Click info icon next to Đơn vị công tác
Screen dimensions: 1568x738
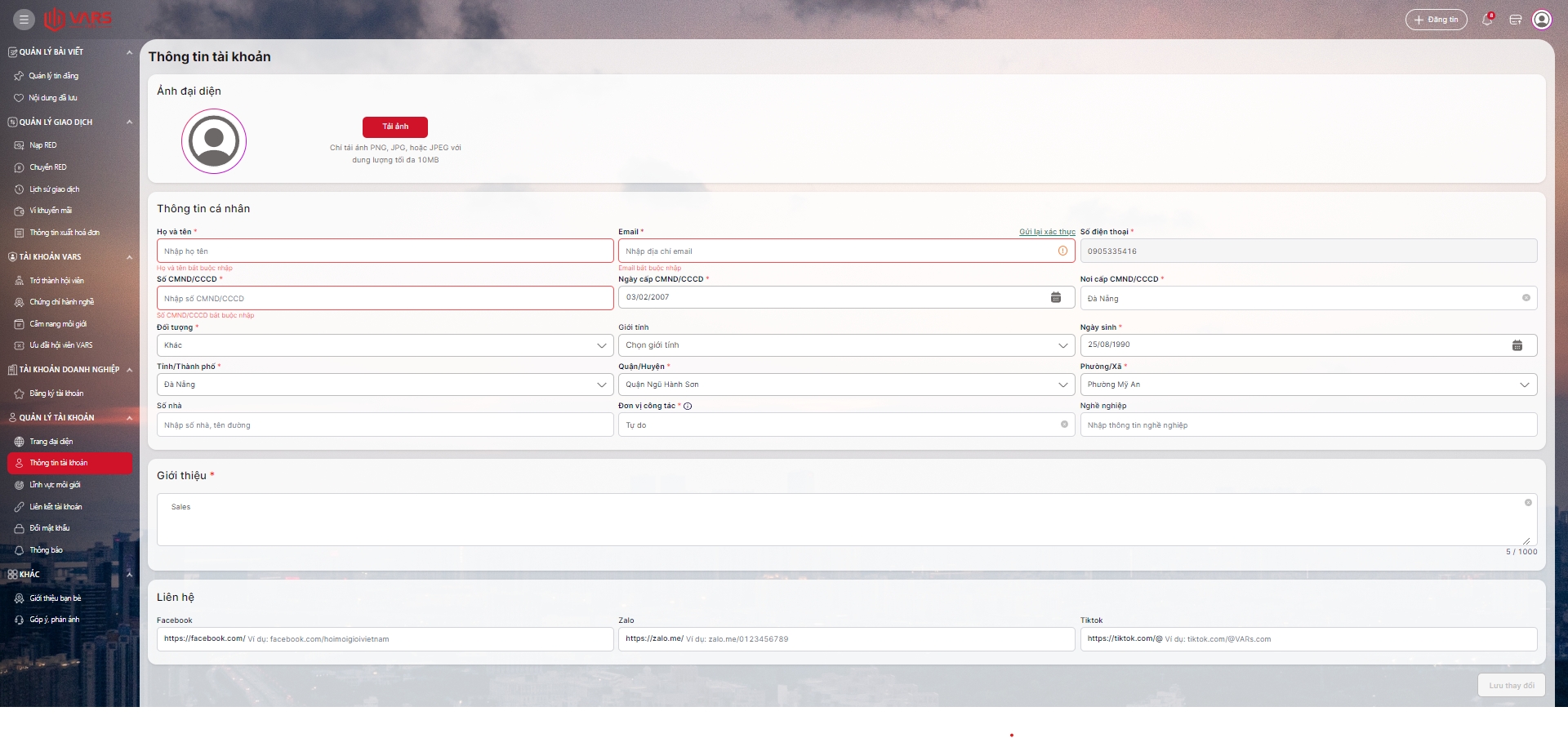coord(688,406)
